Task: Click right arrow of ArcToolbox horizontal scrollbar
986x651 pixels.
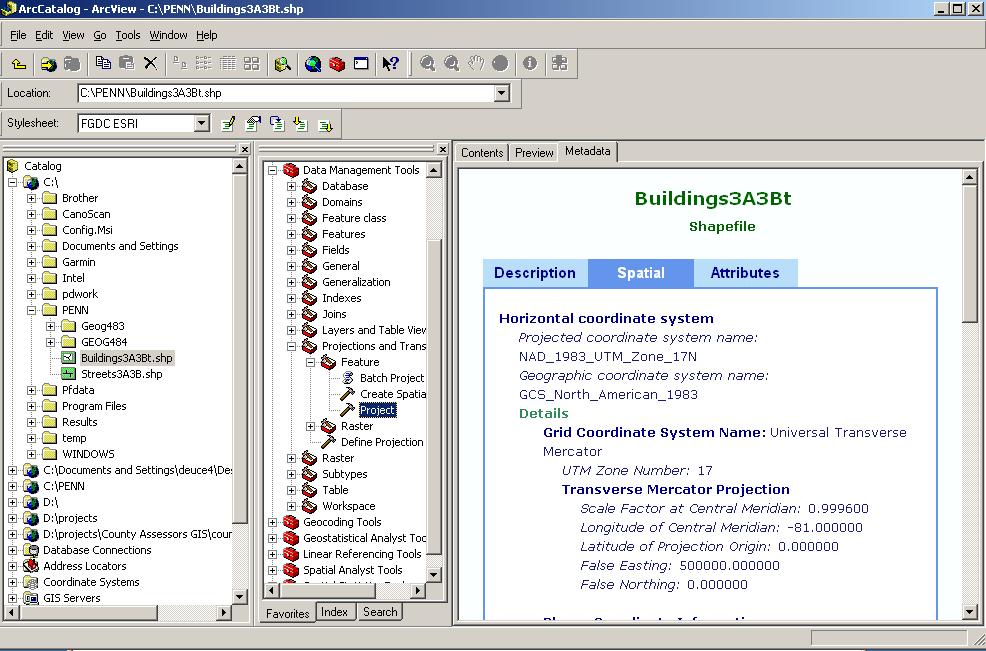Action: coord(418,591)
